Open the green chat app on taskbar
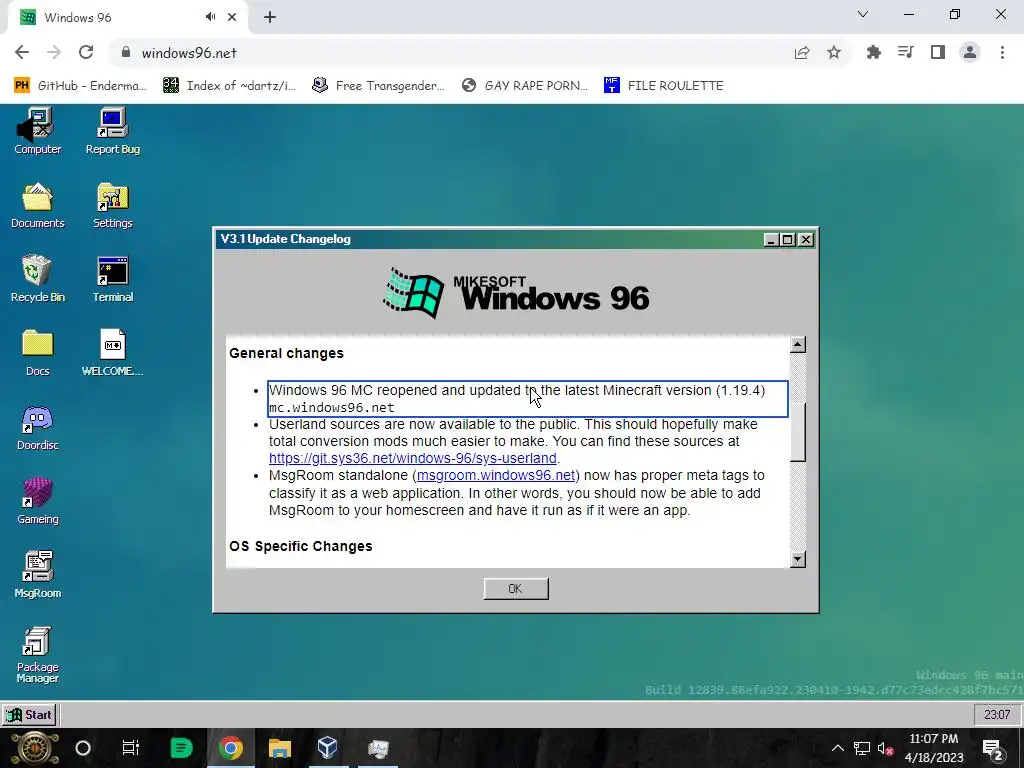This screenshot has width=1024, height=768. pos(181,748)
